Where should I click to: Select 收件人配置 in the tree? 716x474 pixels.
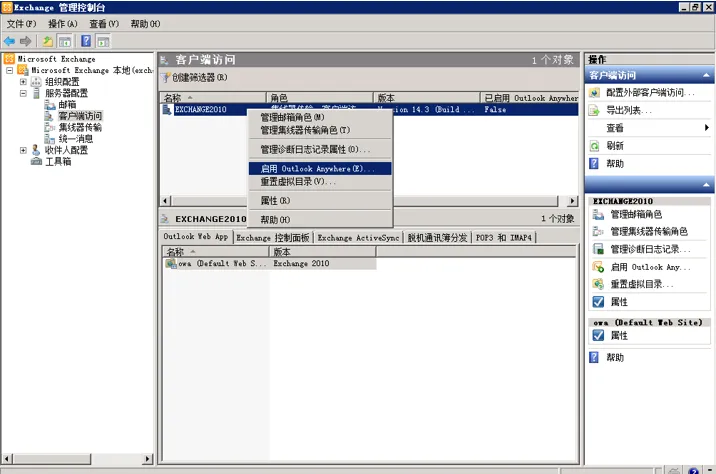point(66,150)
